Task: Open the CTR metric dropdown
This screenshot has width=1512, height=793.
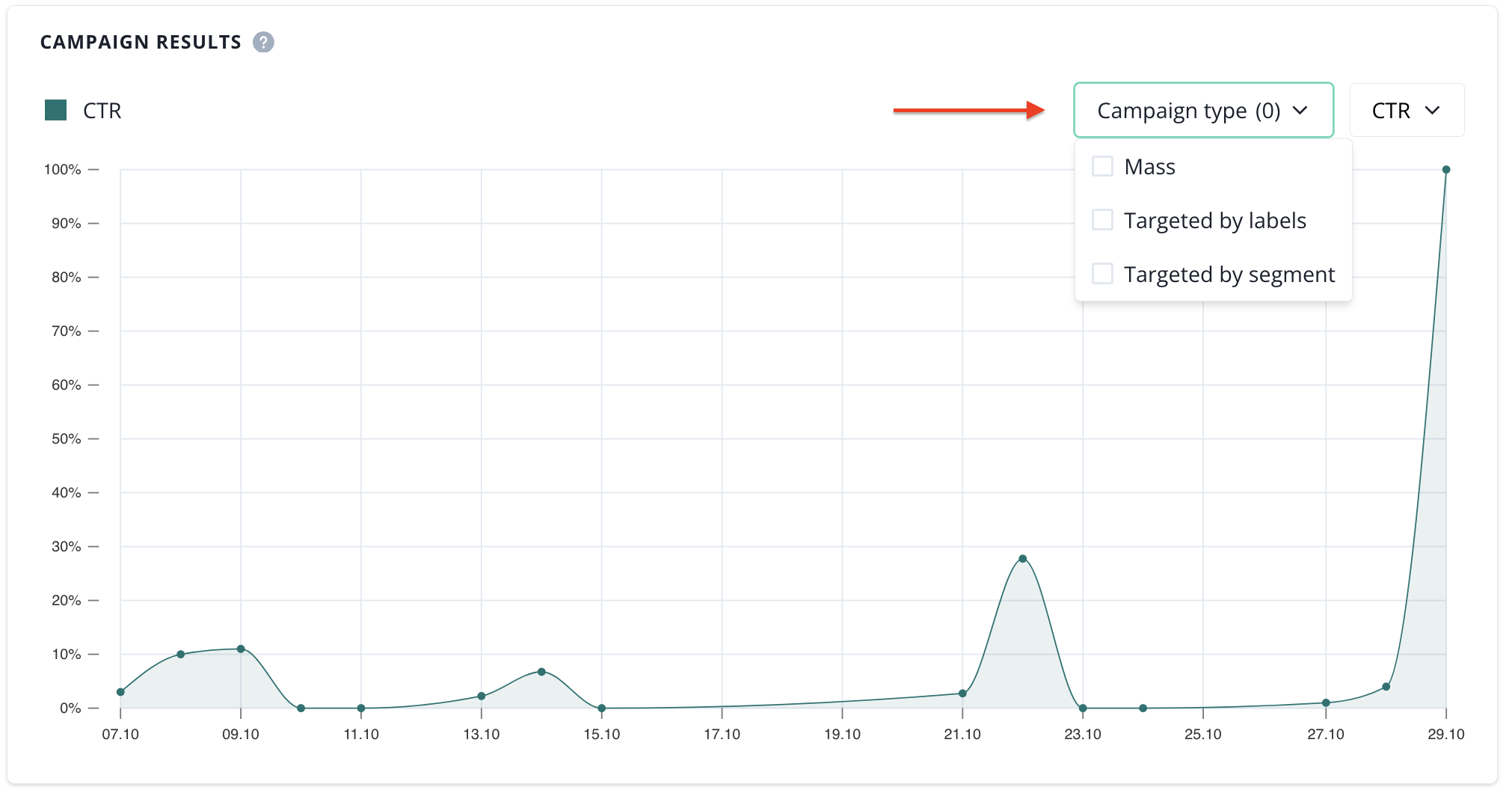Action: [1406, 111]
